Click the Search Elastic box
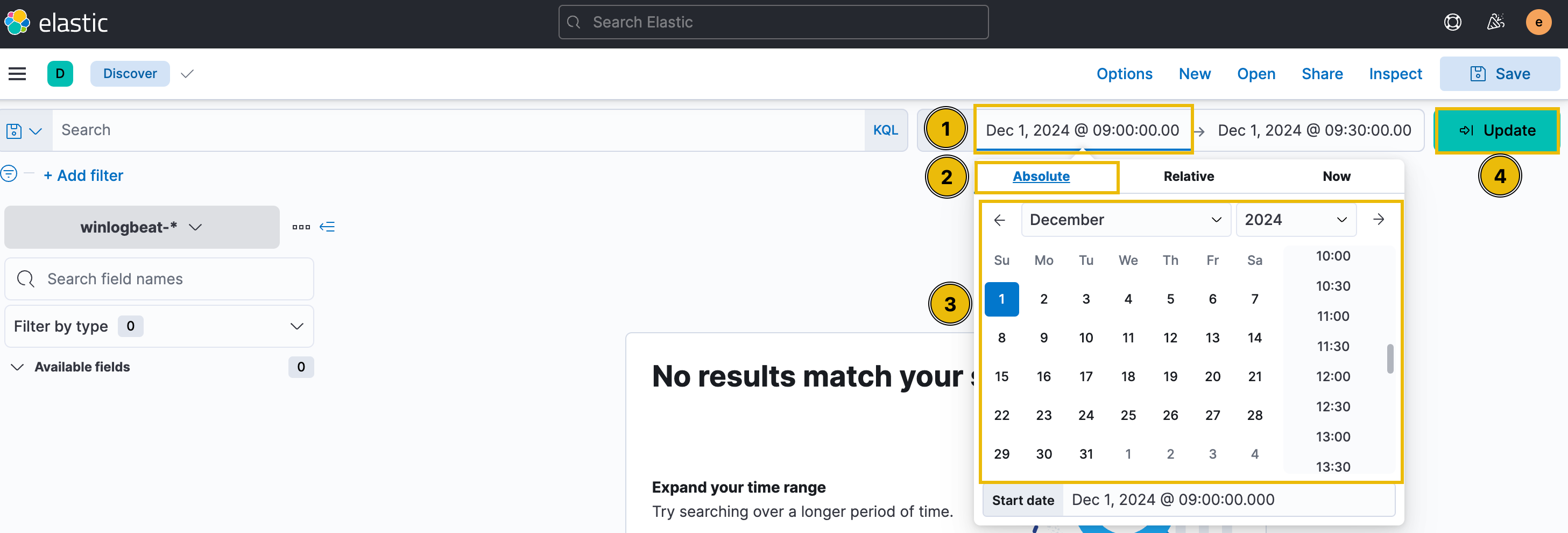This screenshot has width=1568, height=533. click(773, 23)
